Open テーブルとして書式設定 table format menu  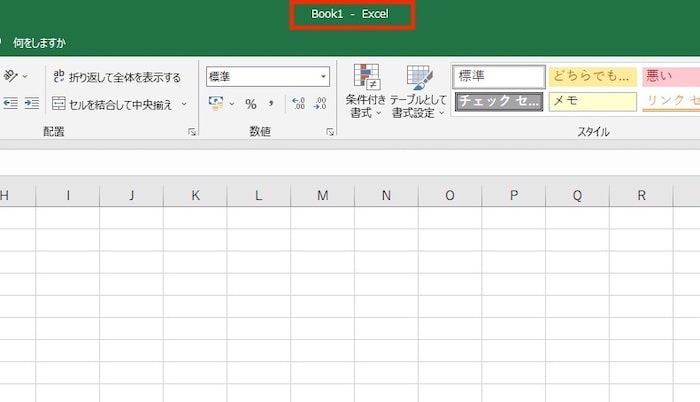tap(418, 92)
